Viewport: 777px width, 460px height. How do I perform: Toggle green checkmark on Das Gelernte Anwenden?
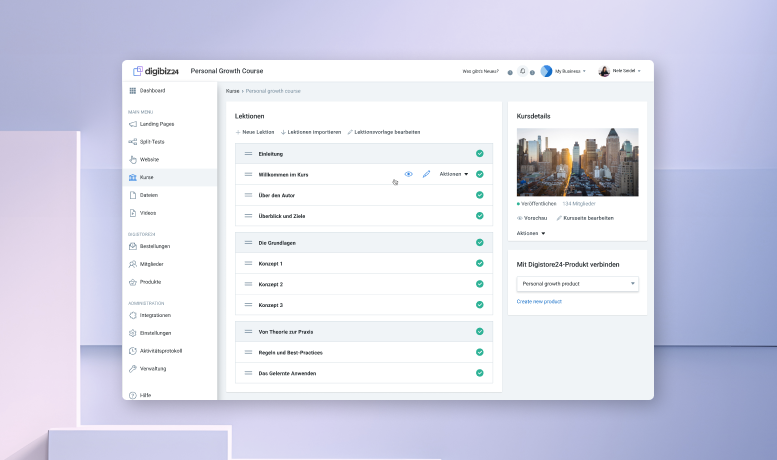tap(480, 373)
